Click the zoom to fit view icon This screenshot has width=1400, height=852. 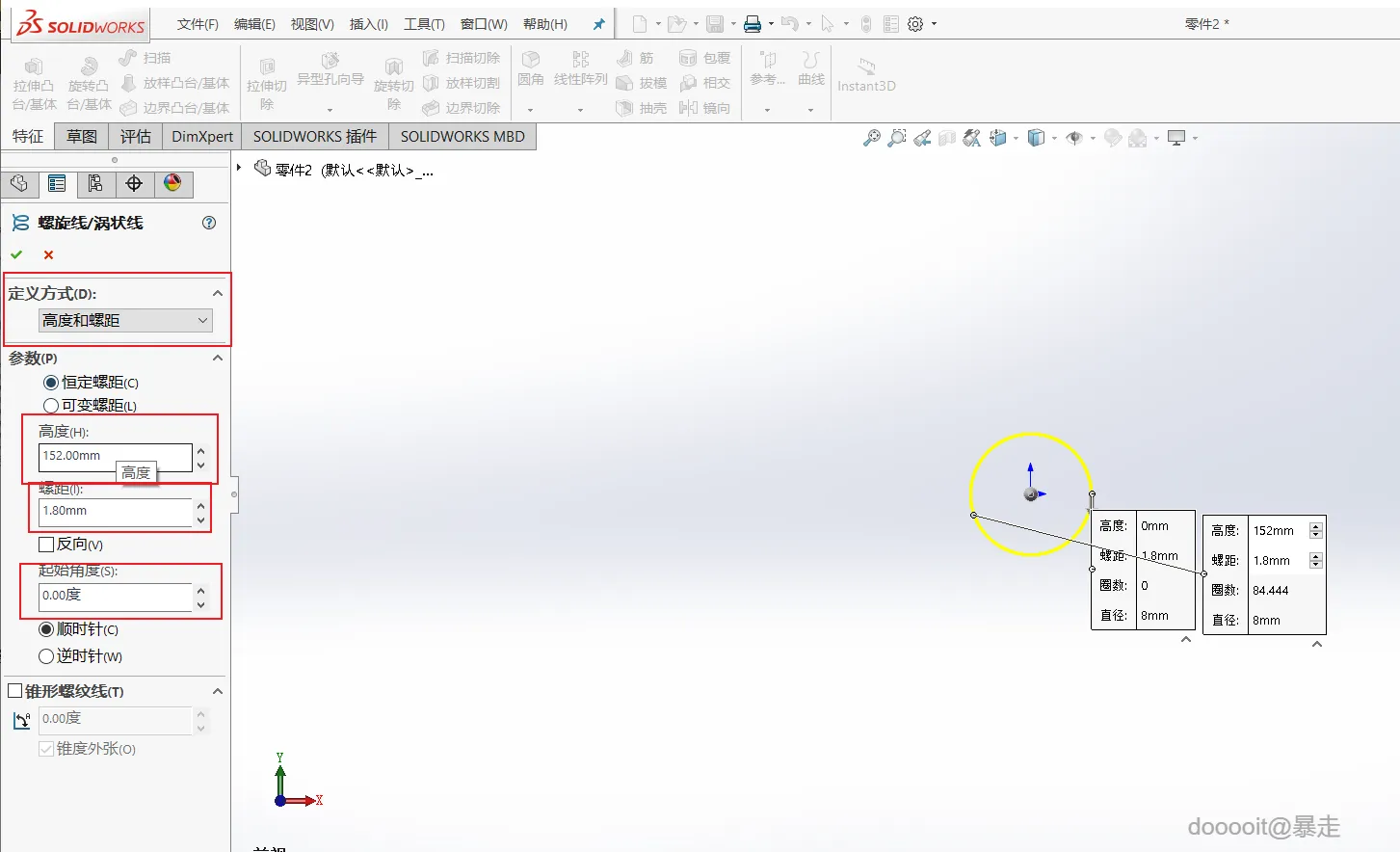(872, 138)
